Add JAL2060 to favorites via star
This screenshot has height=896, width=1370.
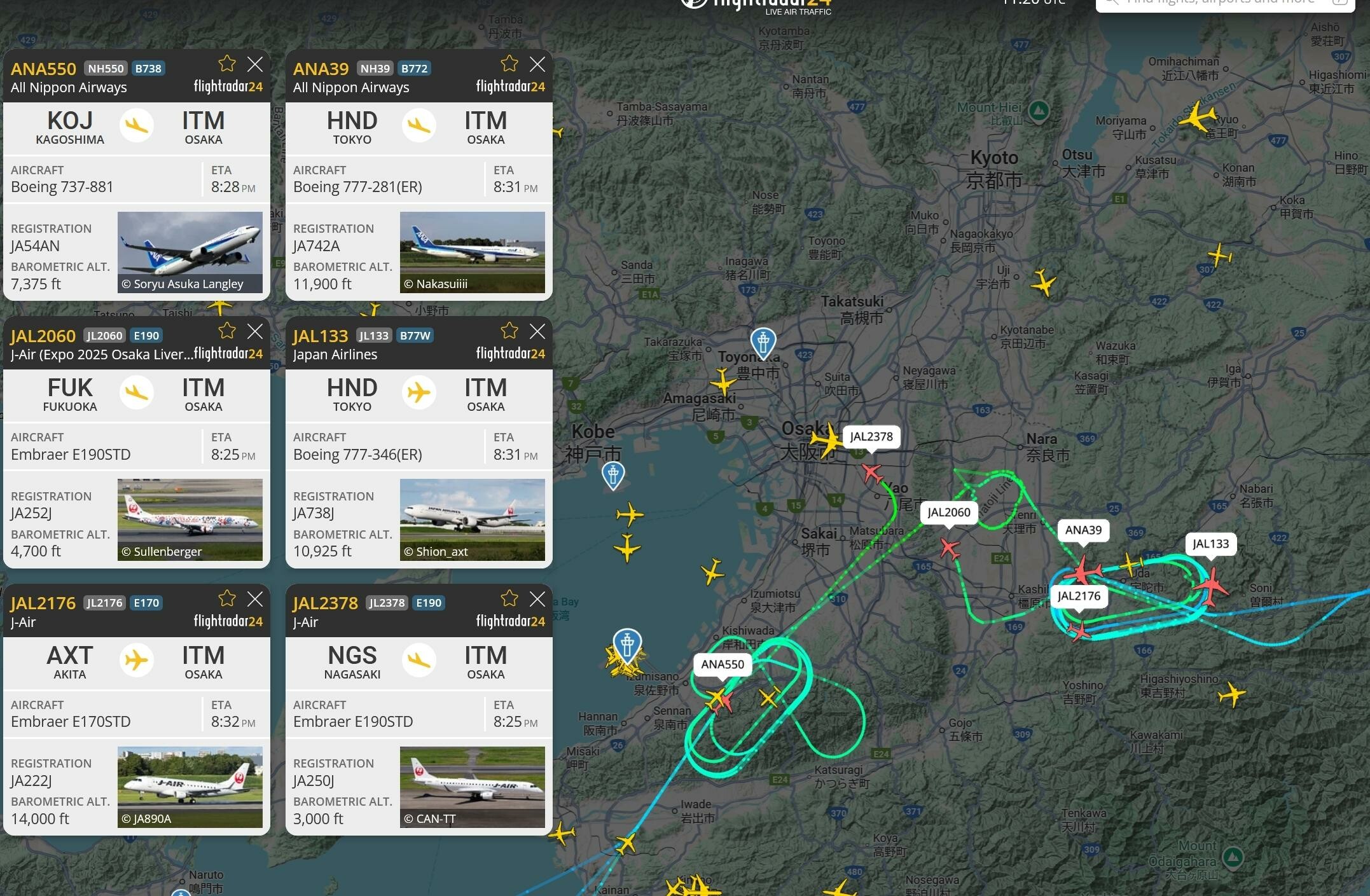(x=227, y=331)
